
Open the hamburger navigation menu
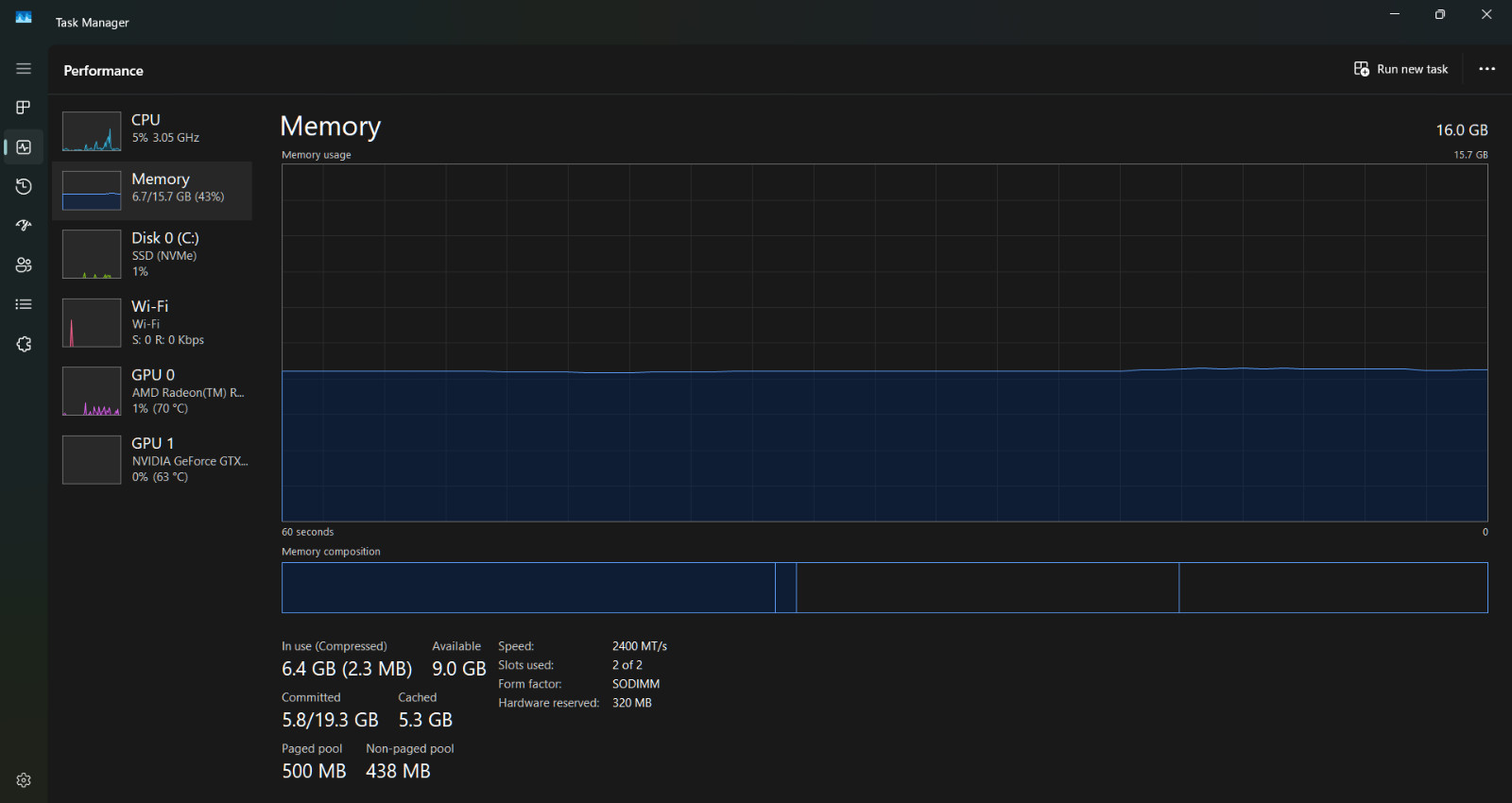(x=24, y=69)
